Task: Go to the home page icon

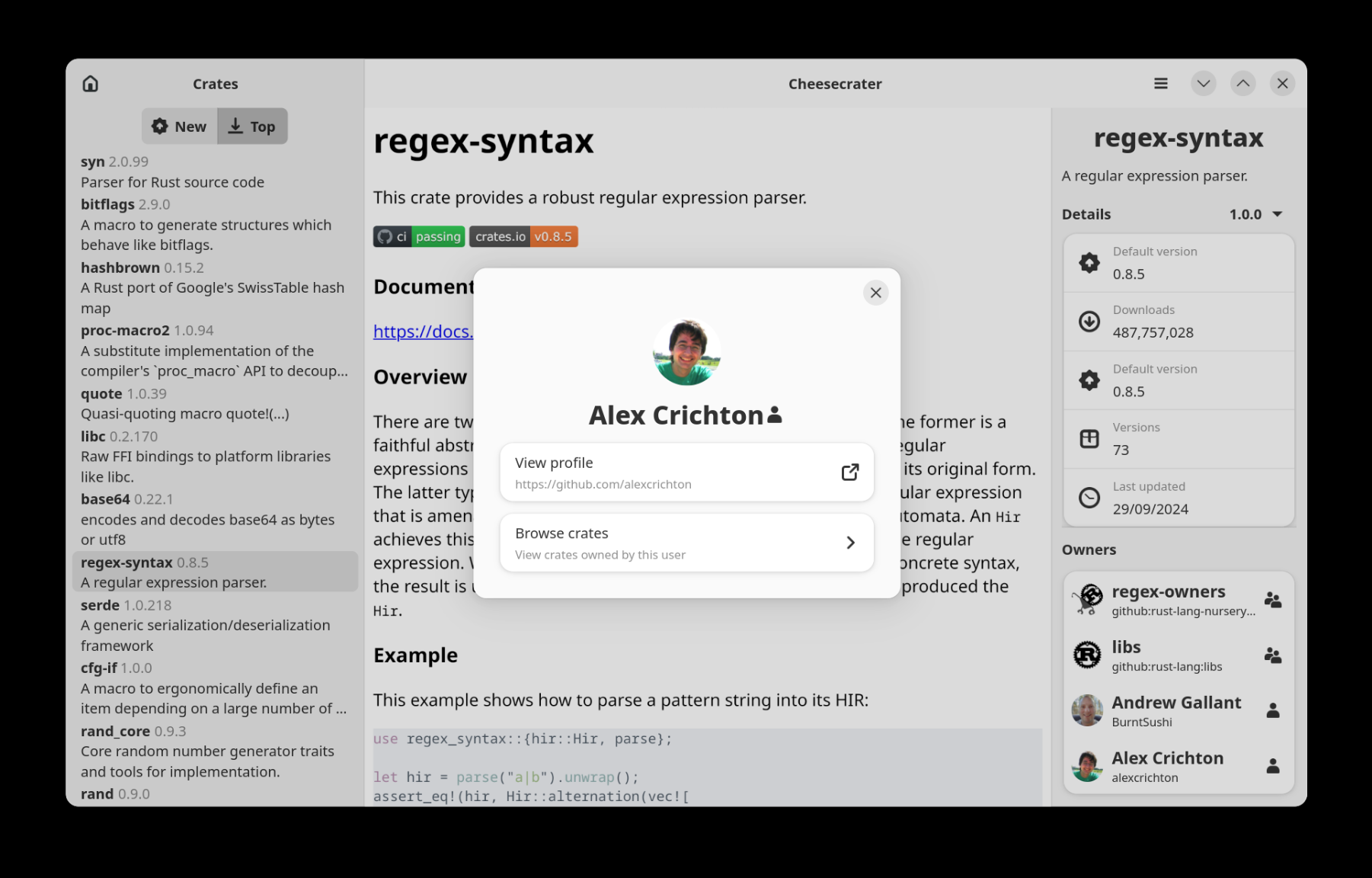Action: click(91, 83)
